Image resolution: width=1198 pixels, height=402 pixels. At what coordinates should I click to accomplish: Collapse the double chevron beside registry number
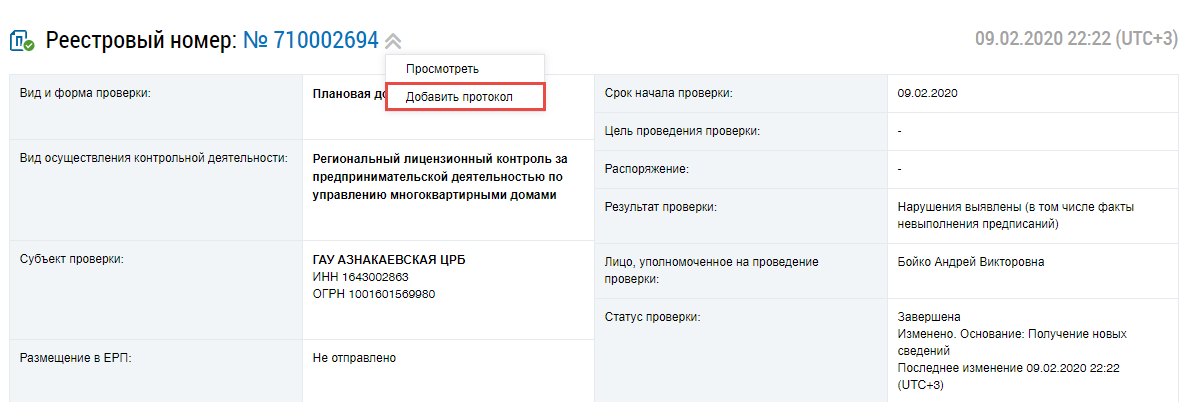tap(394, 42)
